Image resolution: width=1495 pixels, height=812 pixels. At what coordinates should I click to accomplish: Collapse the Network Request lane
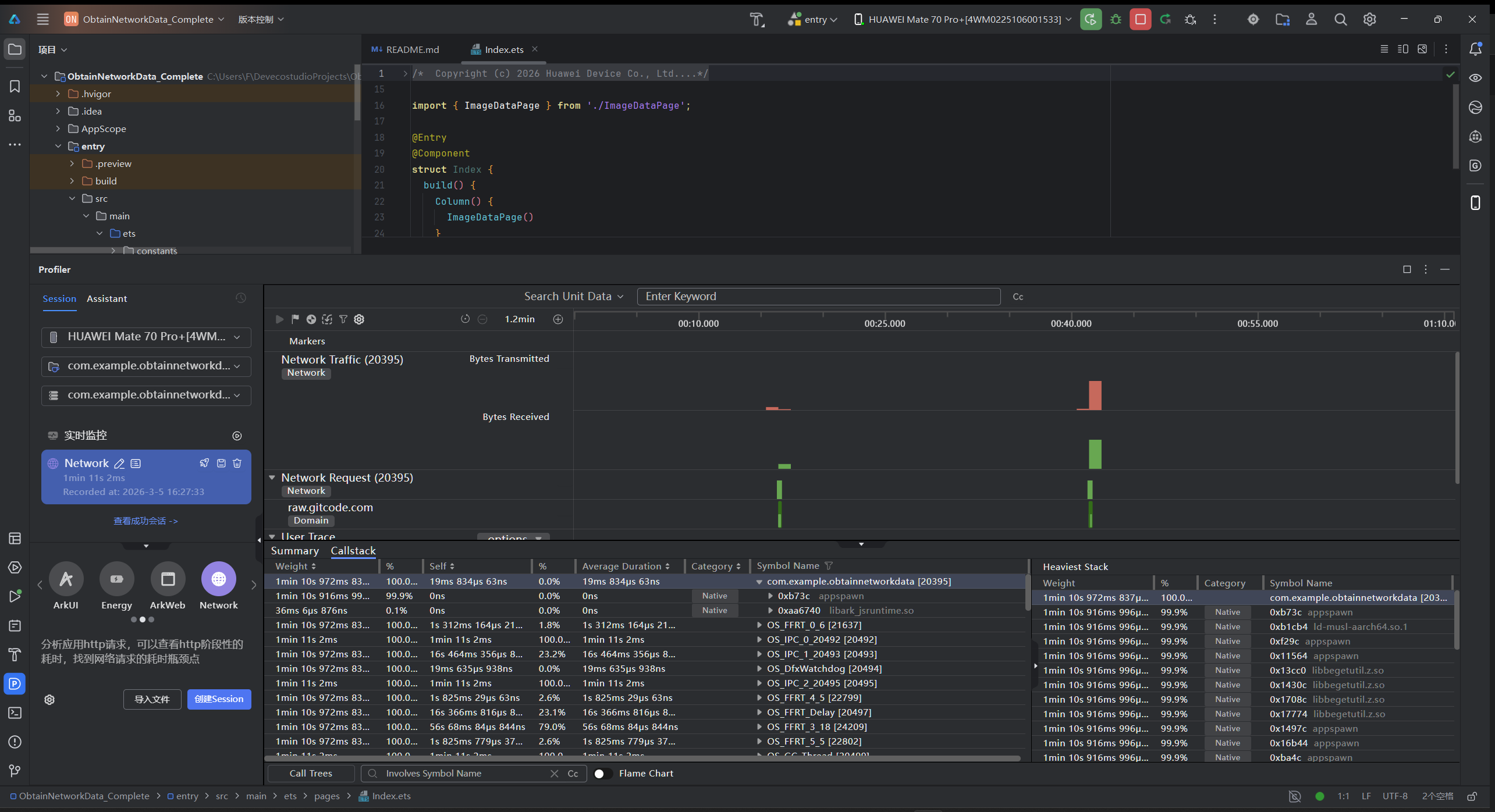(x=272, y=478)
